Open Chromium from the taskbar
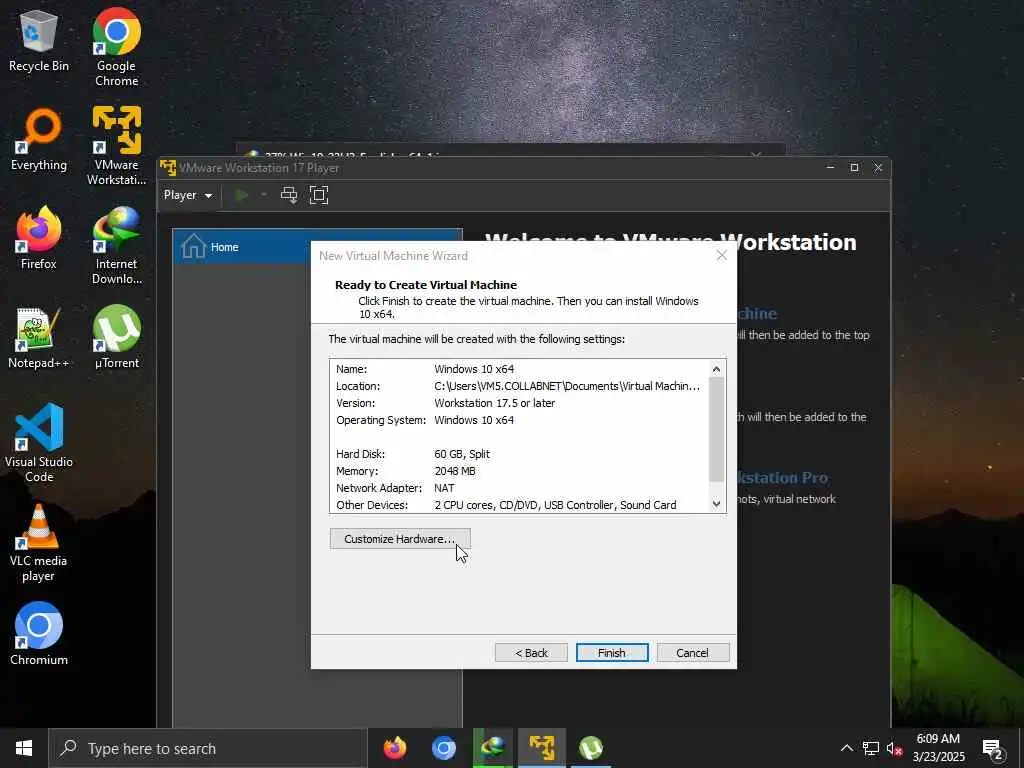 point(443,748)
